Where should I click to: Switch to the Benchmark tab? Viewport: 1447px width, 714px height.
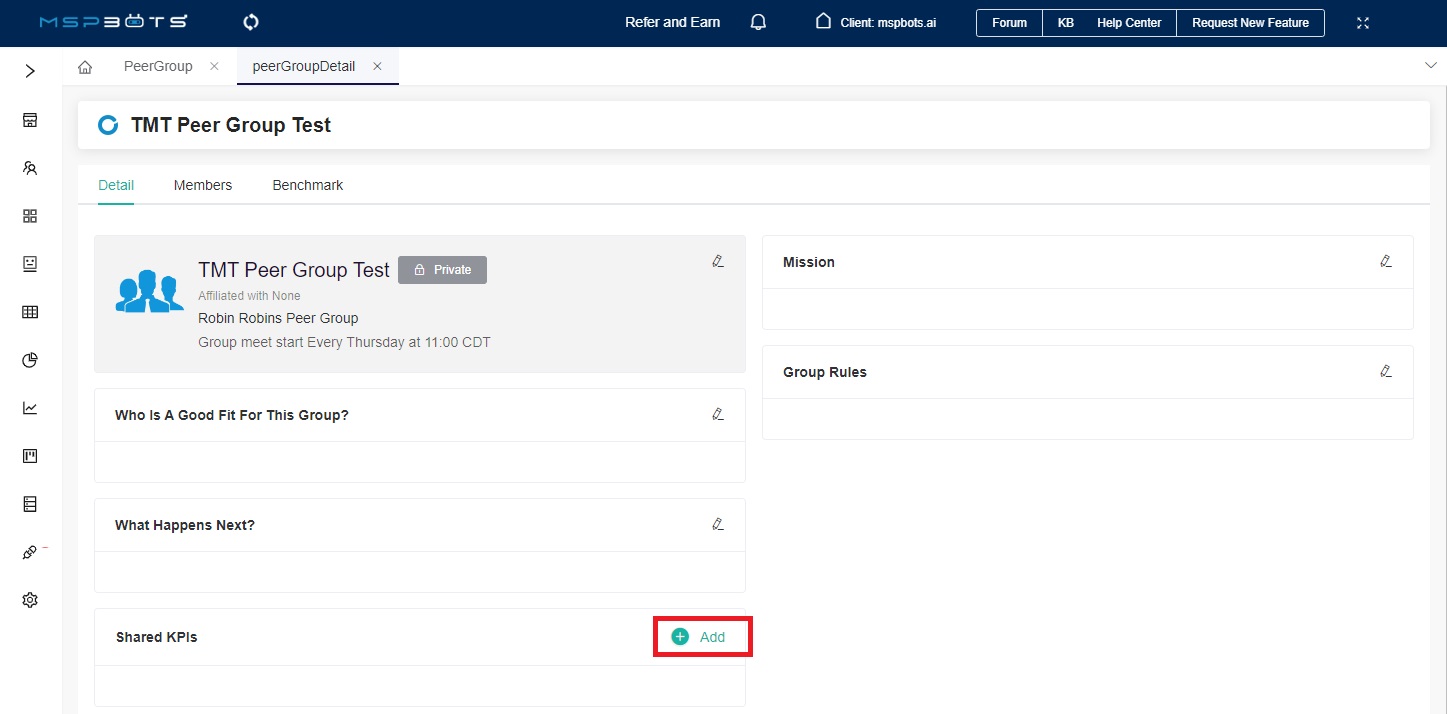(307, 185)
